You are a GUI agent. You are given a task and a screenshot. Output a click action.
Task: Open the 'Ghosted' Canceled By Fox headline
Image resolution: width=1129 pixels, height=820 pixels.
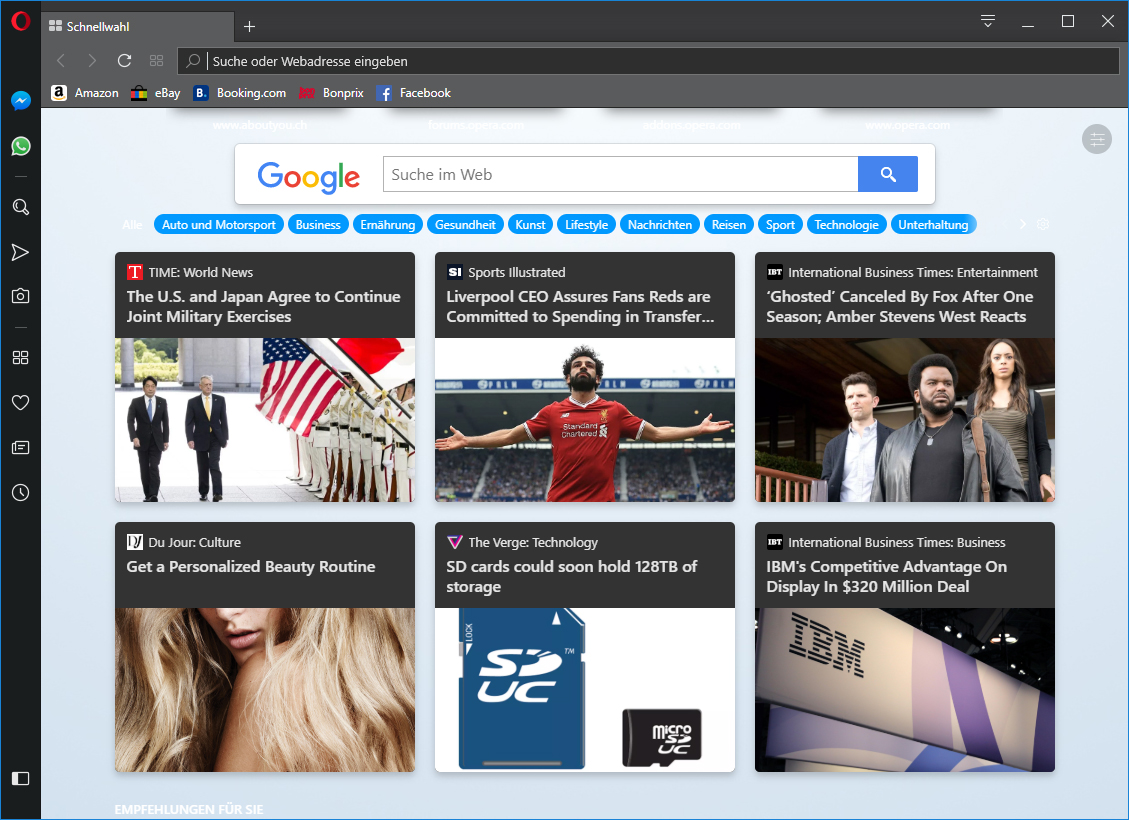[x=899, y=307]
